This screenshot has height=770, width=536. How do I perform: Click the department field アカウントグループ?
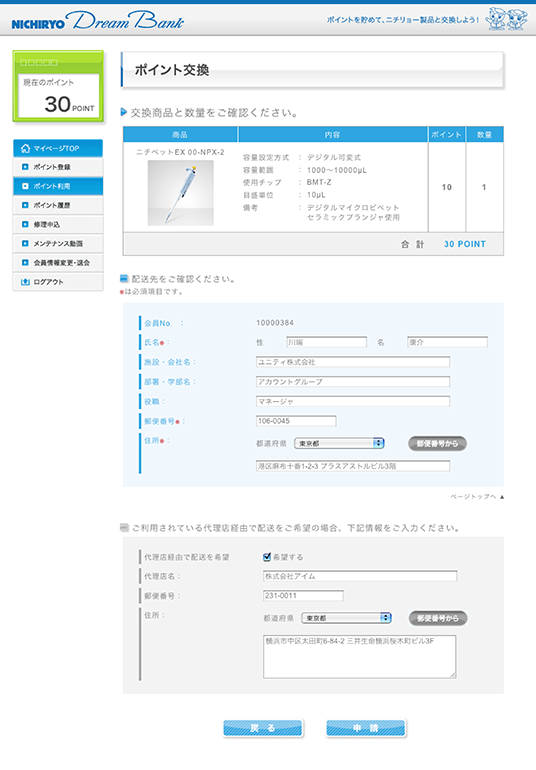[x=353, y=382]
